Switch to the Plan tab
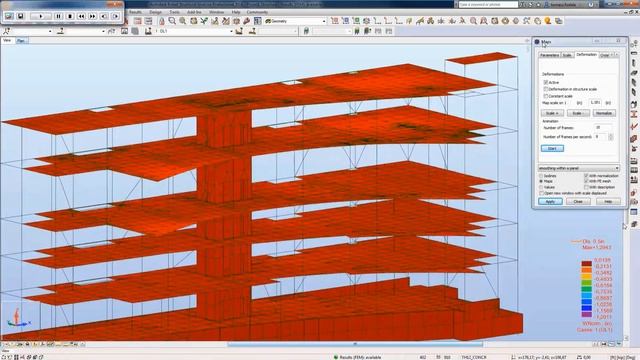Screen dimensions: 640x360 coord(21,40)
